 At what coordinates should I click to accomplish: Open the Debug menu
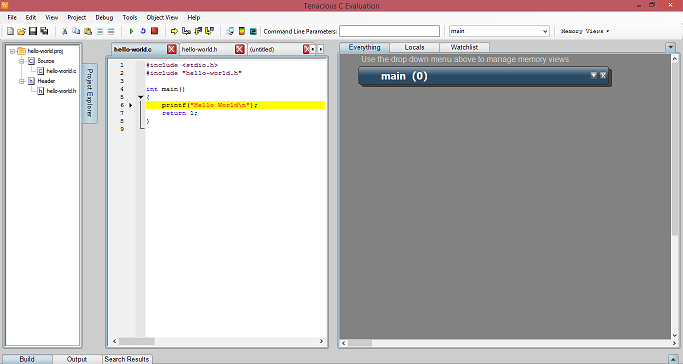tap(104, 17)
